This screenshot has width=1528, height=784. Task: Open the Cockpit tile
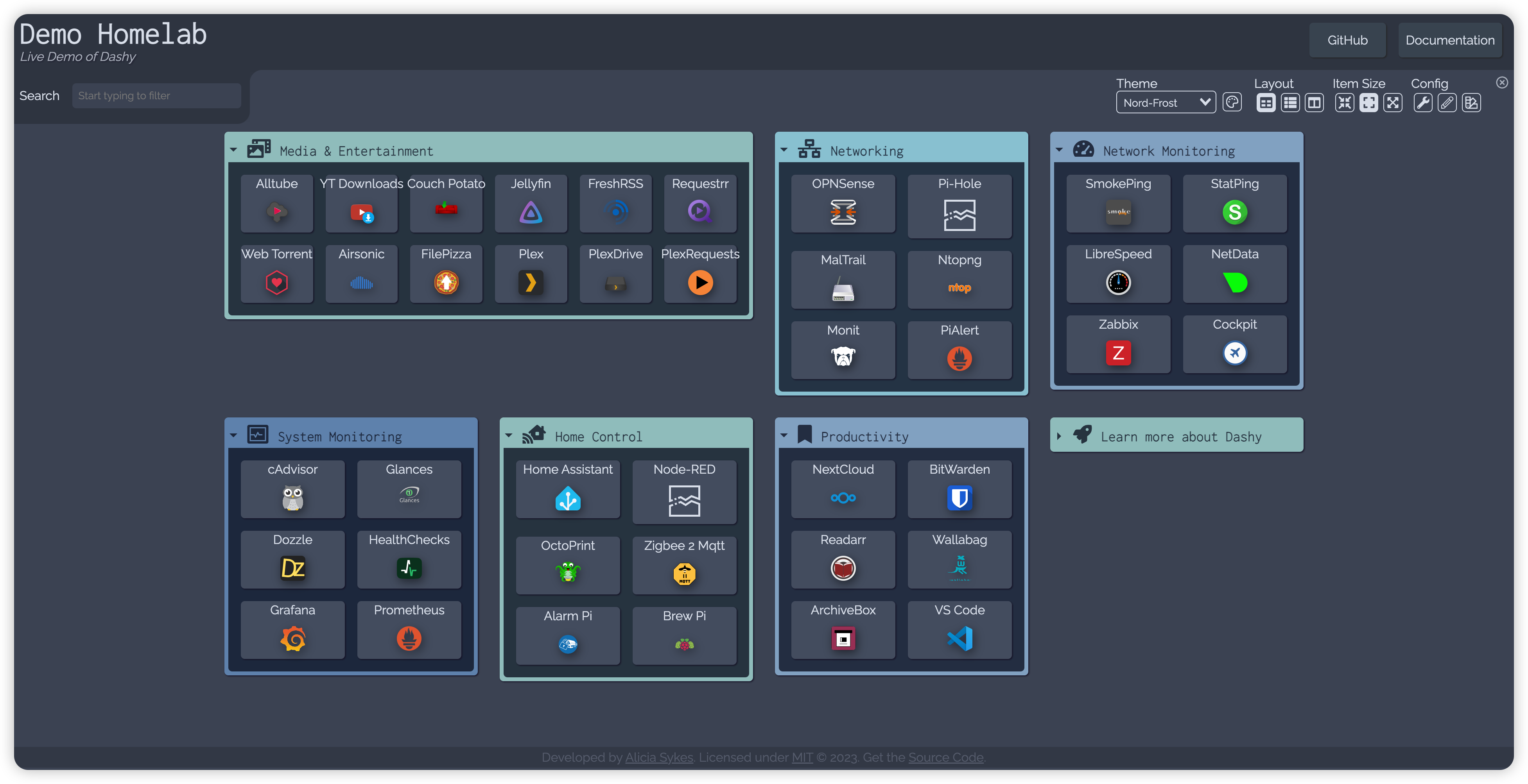tap(1234, 344)
